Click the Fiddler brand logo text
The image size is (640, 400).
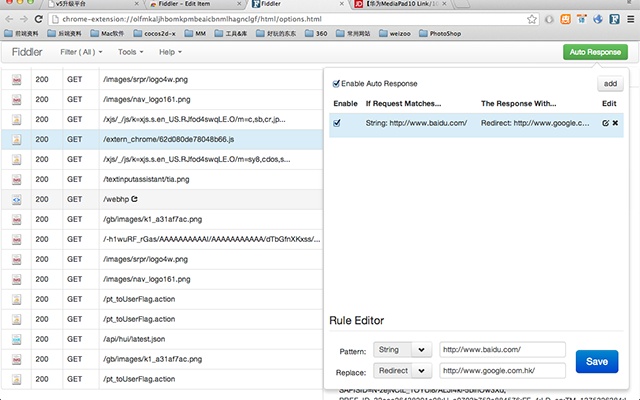(x=27, y=52)
